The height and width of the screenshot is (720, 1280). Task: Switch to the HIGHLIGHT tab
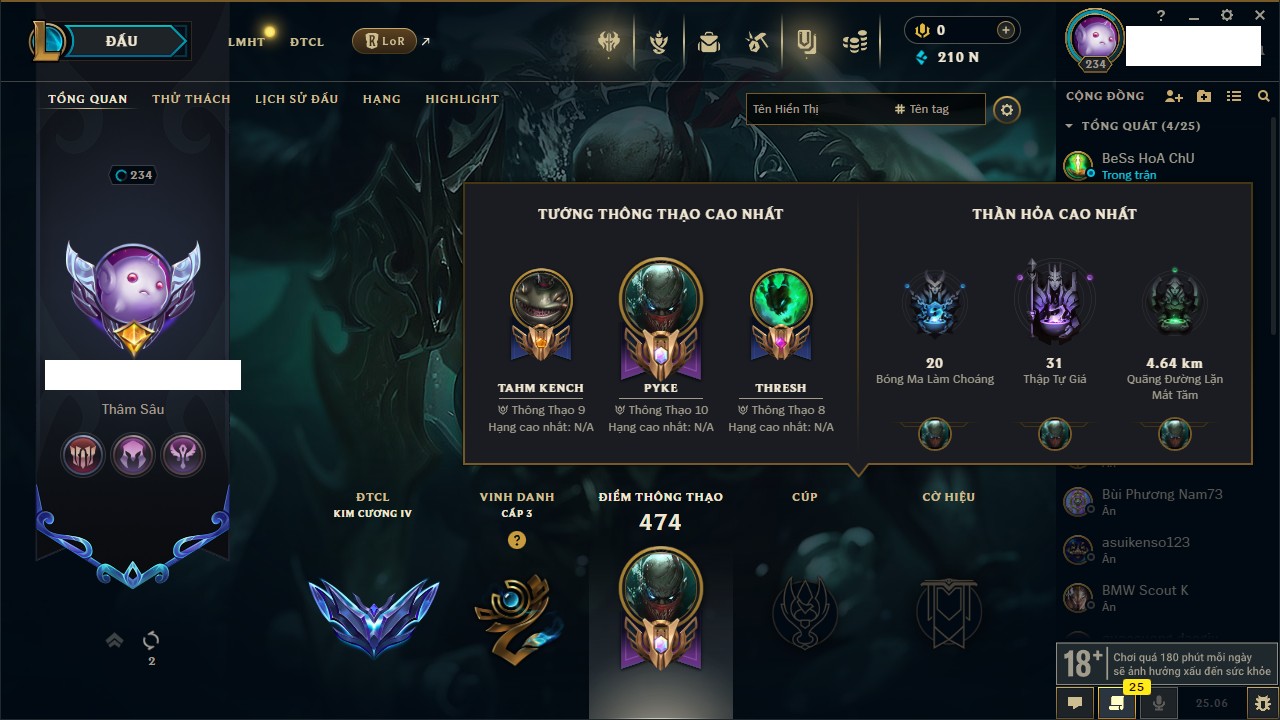click(462, 99)
